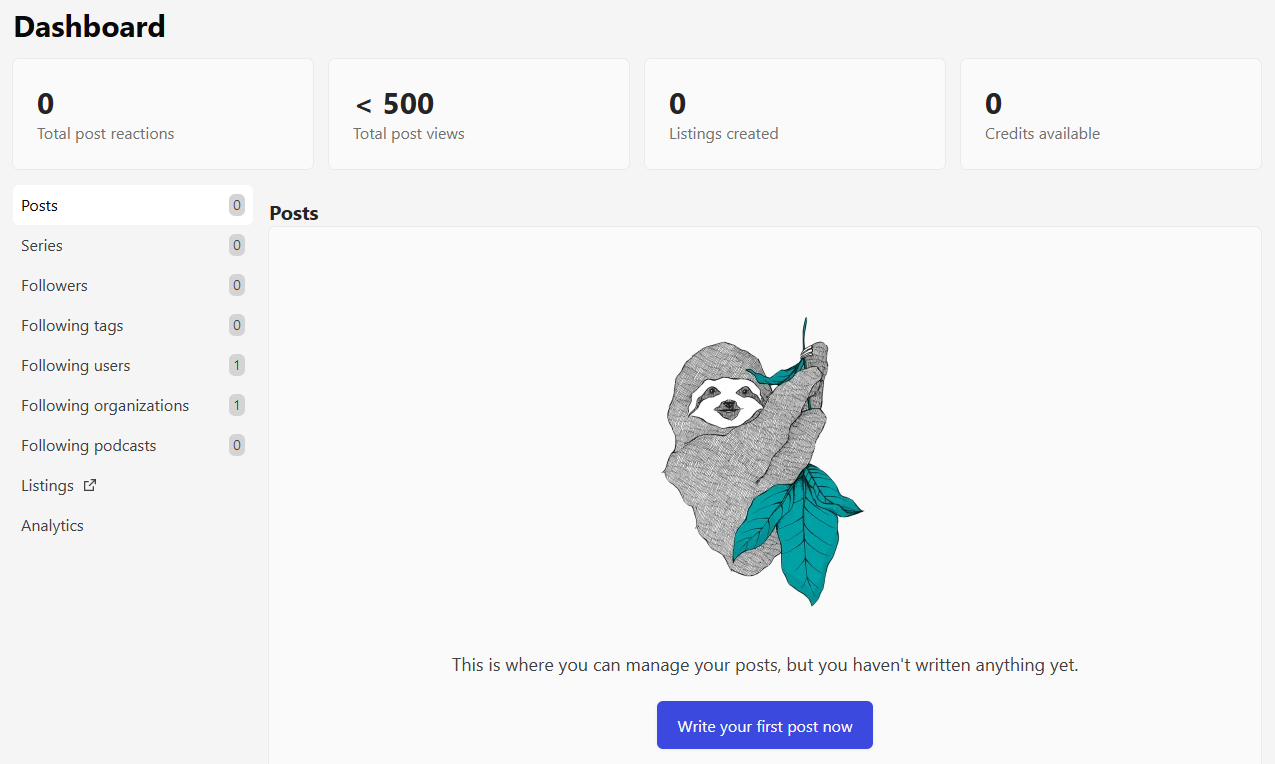Click the Credits available card
This screenshot has width=1275, height=764.
1110,113
